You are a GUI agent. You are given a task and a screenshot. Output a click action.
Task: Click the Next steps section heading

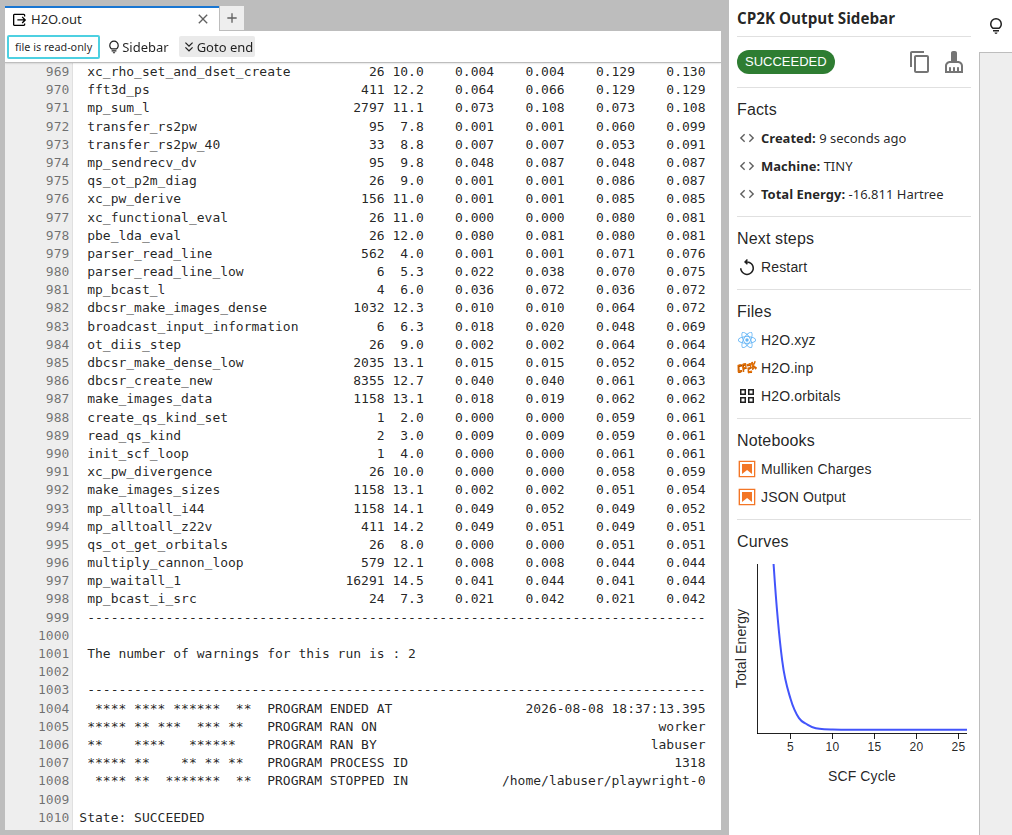(x=775, y=239)
